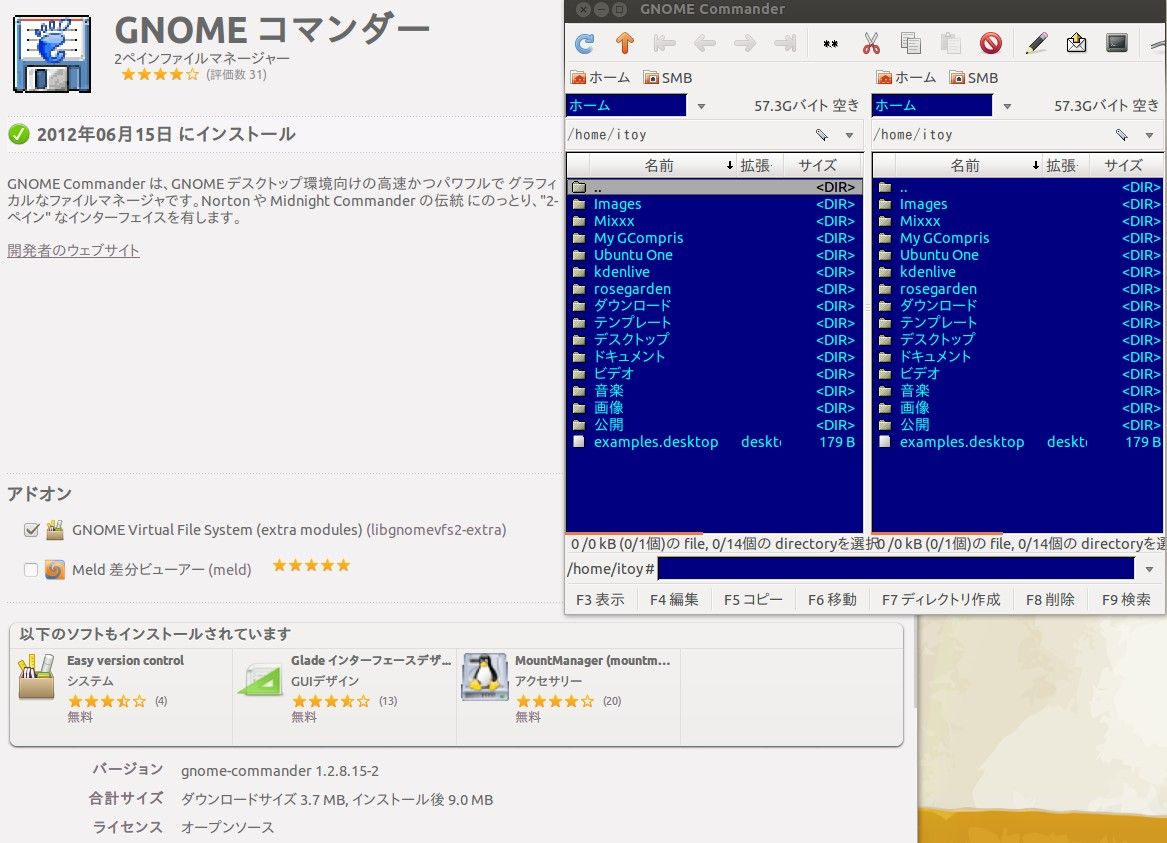Click the red Delete toolbar icon
Viewport: 1167px width, 843px height.
tap(991, 44)
